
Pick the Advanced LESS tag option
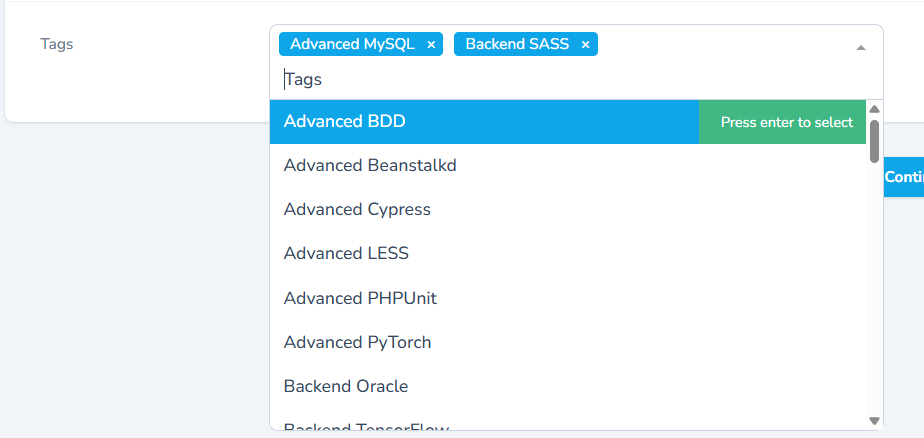click(346, 254)
